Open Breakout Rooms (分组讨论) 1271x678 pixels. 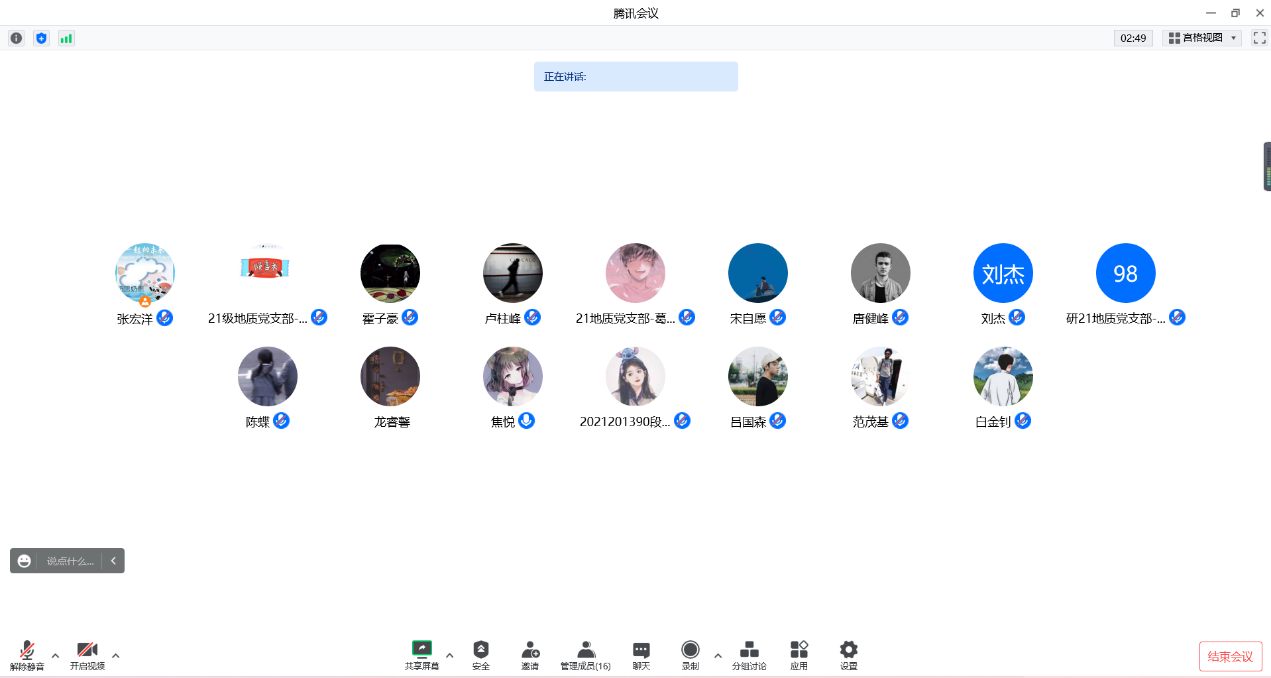point(749,655)
